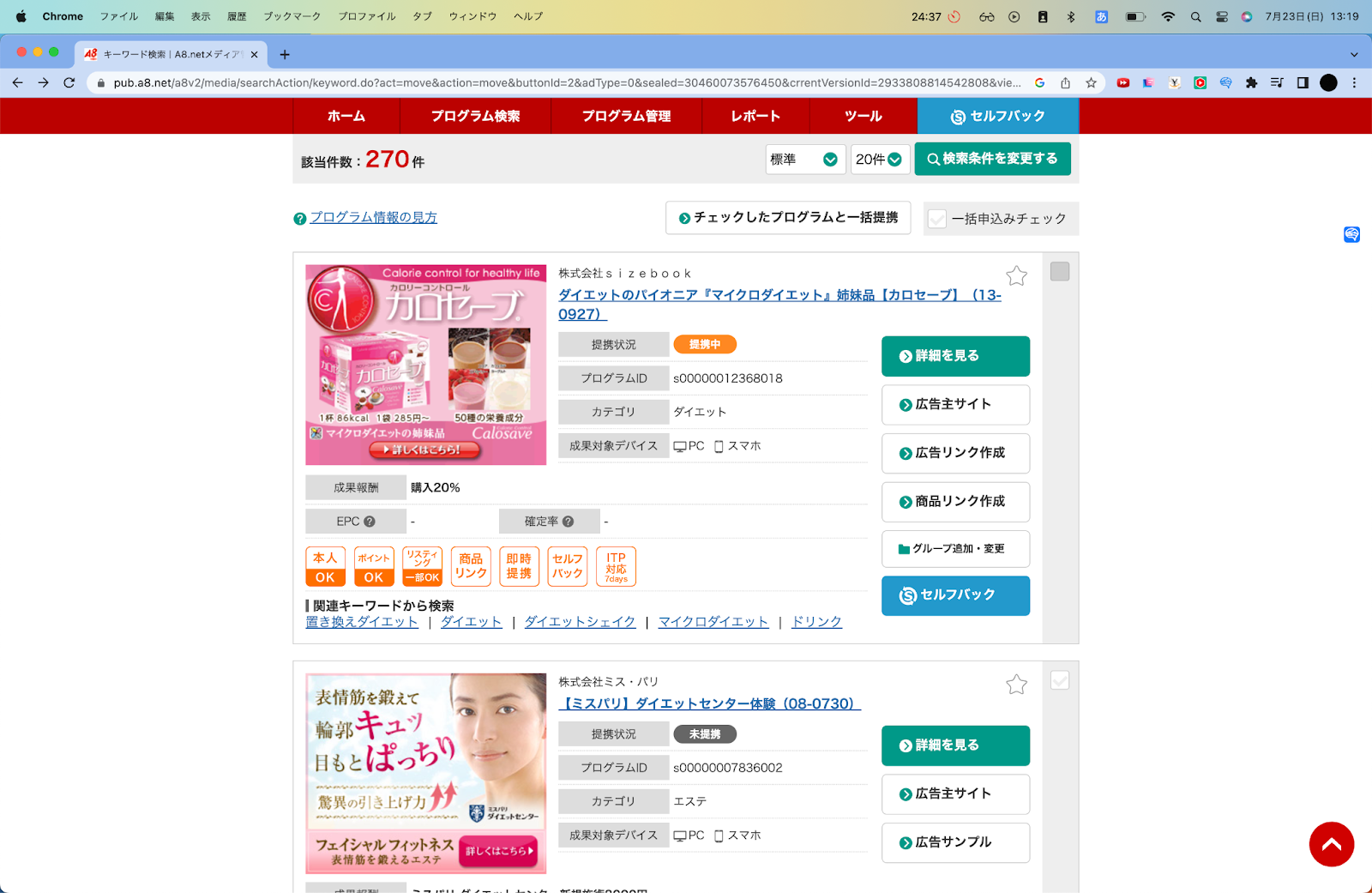Open Bluetooth icon in menu bar

click(1071, 16)
